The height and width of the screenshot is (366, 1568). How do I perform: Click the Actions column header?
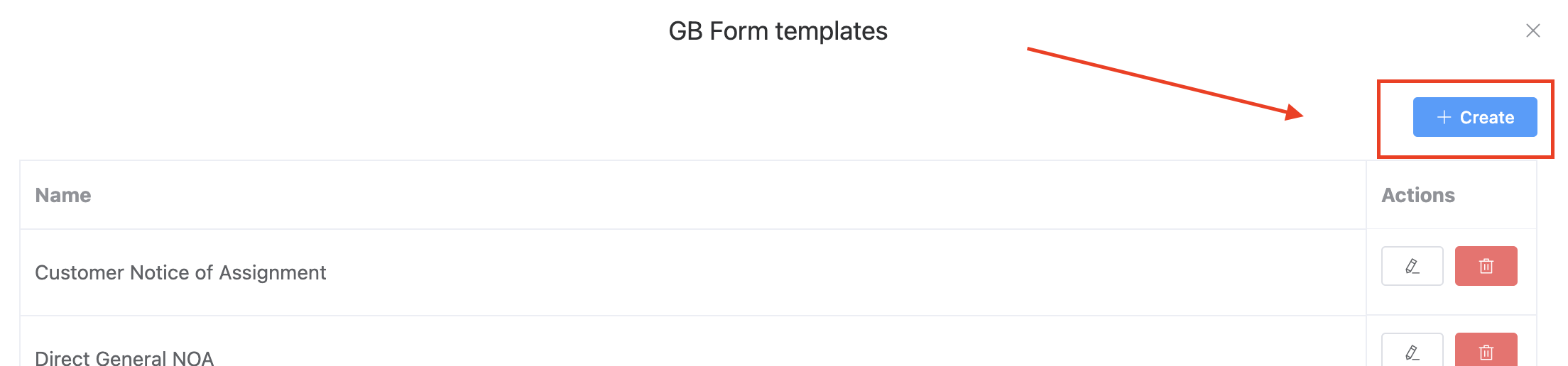point(1417,195)
